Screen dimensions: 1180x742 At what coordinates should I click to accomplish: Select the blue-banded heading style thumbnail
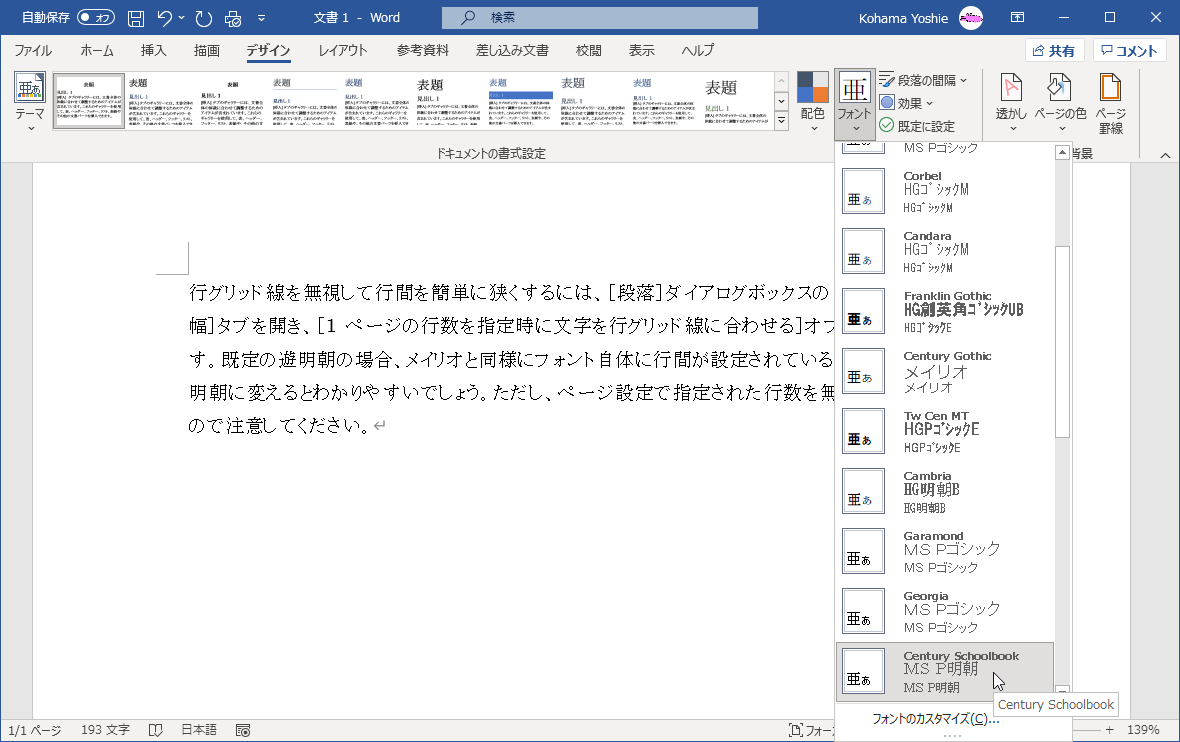point(521,102)
